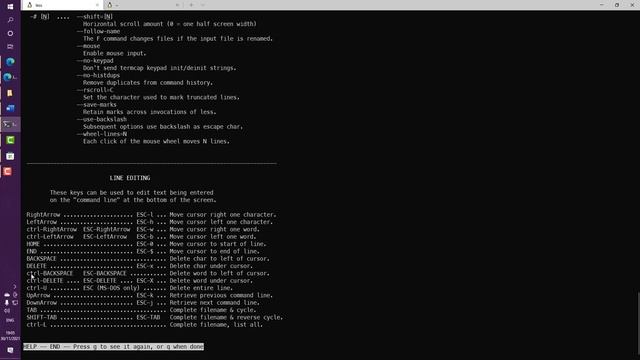This screenshot has width=640, height=360.
Task: Click the HELP -- END status prompt
Action: (113, 347)
